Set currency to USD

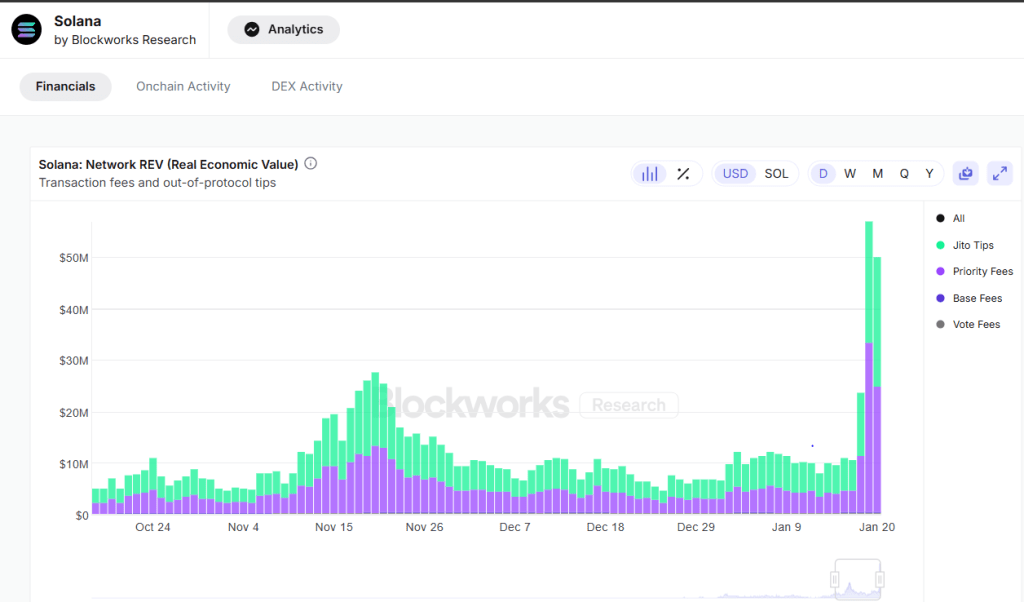coord(735,174)
